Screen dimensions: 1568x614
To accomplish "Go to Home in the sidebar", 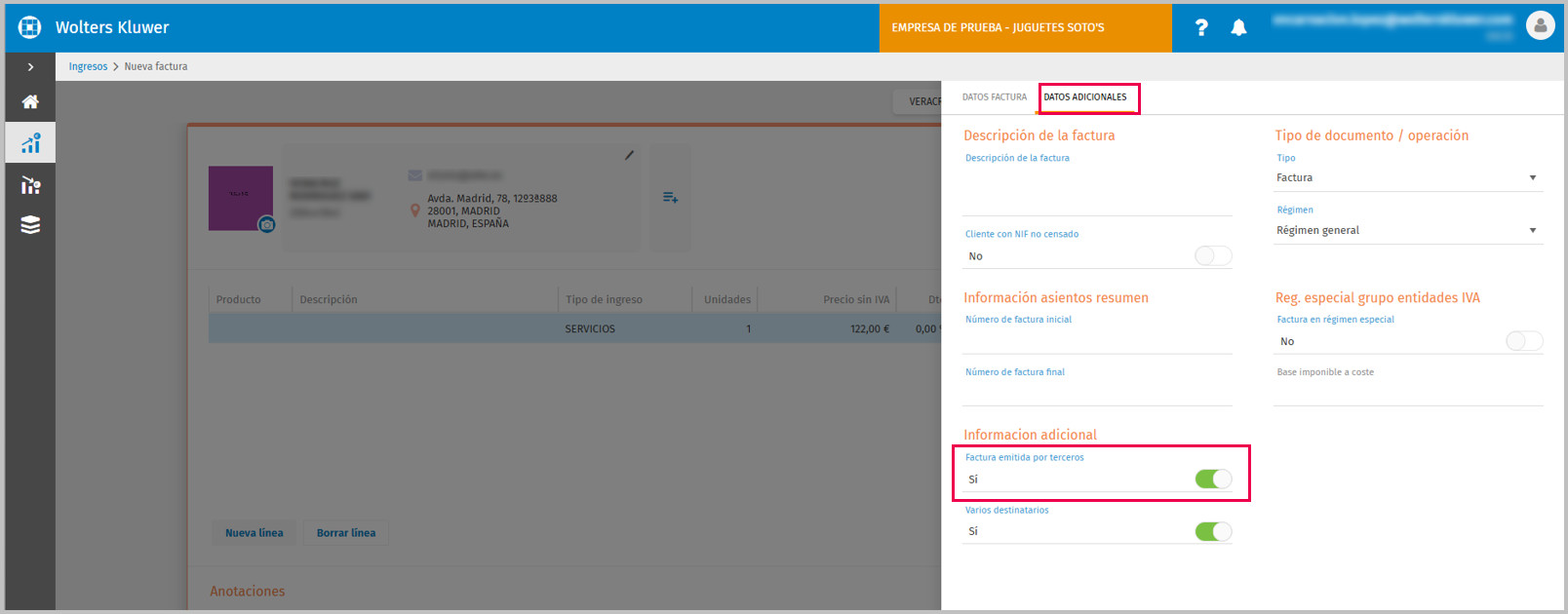I will pos(30,101).
